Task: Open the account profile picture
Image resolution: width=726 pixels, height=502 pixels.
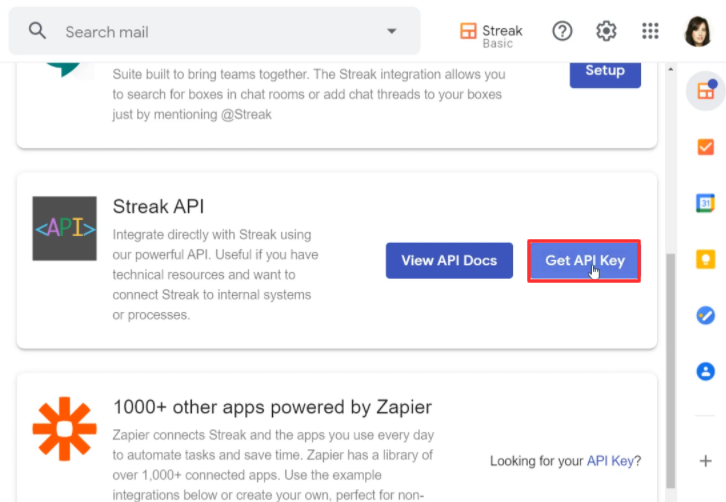Action: (697, 31)
